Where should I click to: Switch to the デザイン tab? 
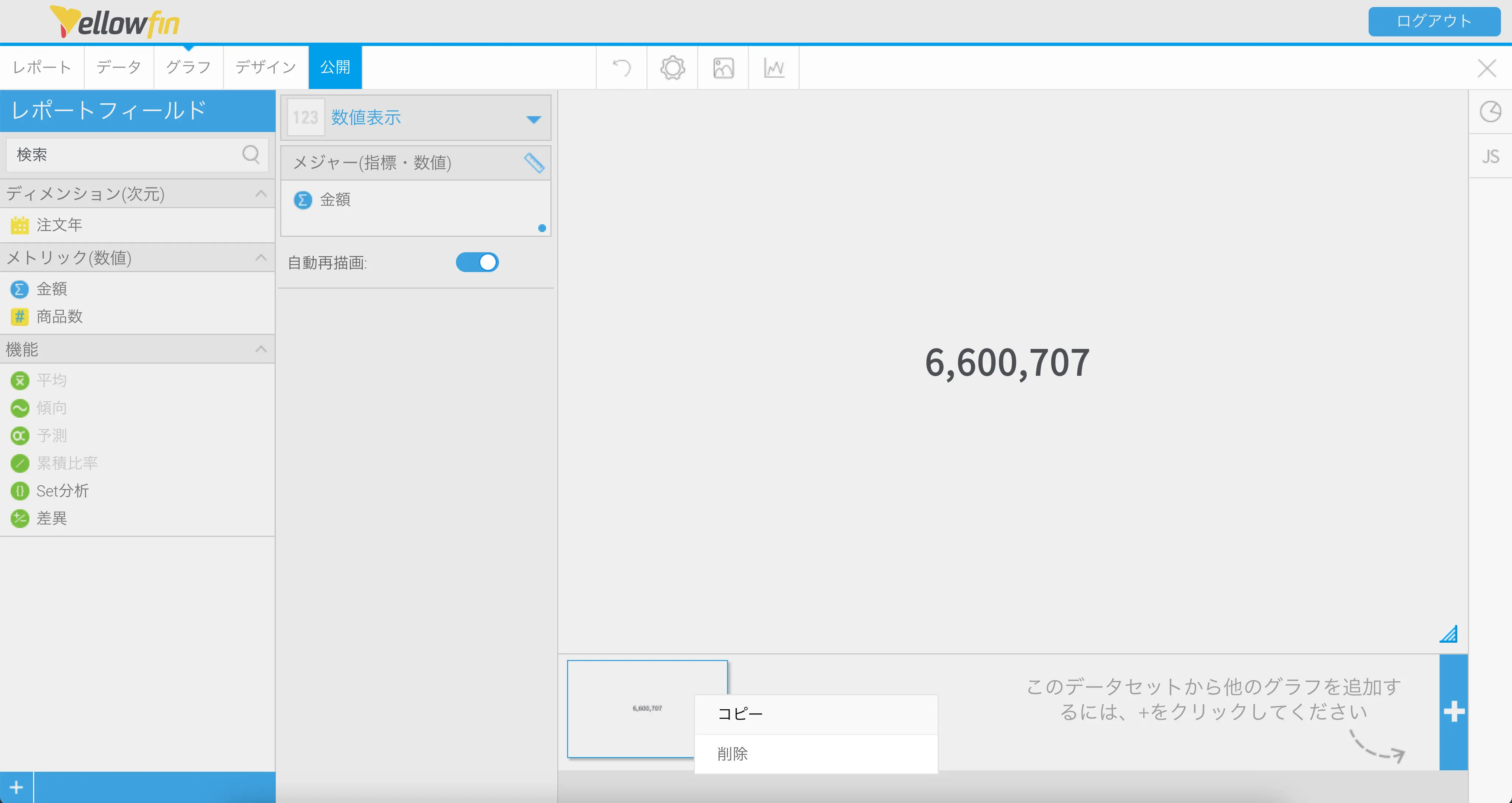coord(265,67)
